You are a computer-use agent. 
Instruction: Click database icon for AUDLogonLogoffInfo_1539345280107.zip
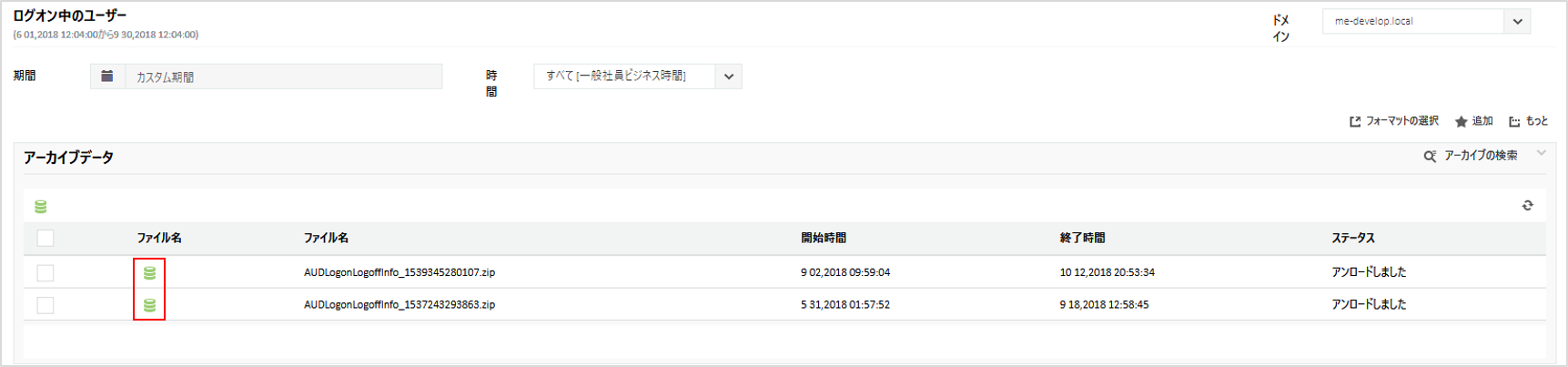pyautogui.click(x=150, y=272)
